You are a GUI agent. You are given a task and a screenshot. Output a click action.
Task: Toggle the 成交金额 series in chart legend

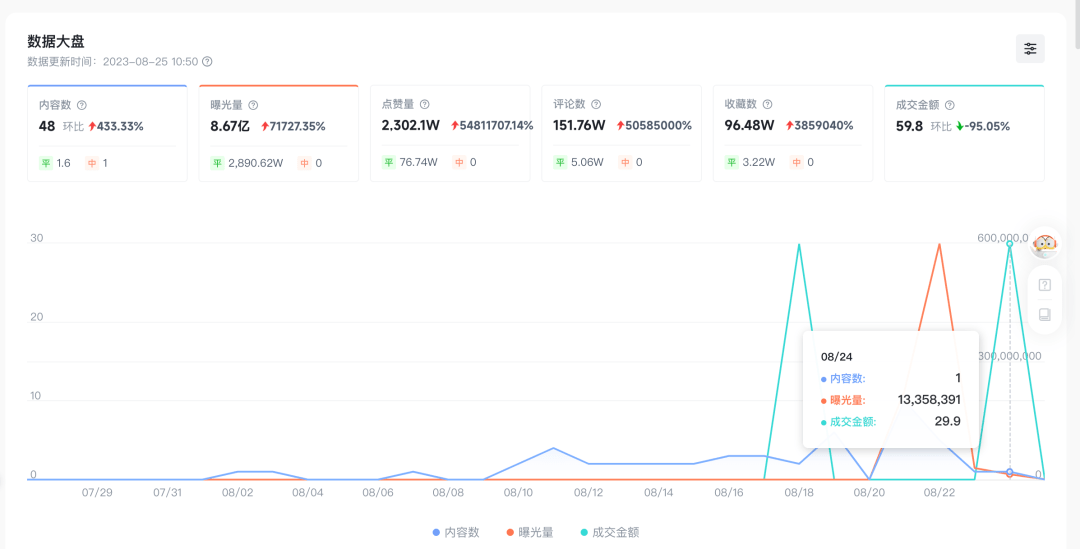pos(610,532)
